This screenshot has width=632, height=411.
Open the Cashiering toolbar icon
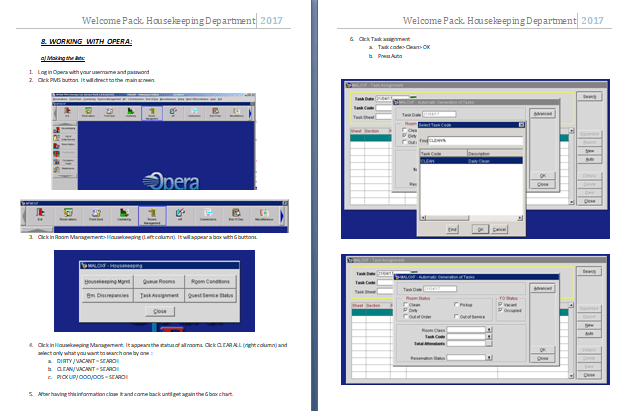pos(122,213)
